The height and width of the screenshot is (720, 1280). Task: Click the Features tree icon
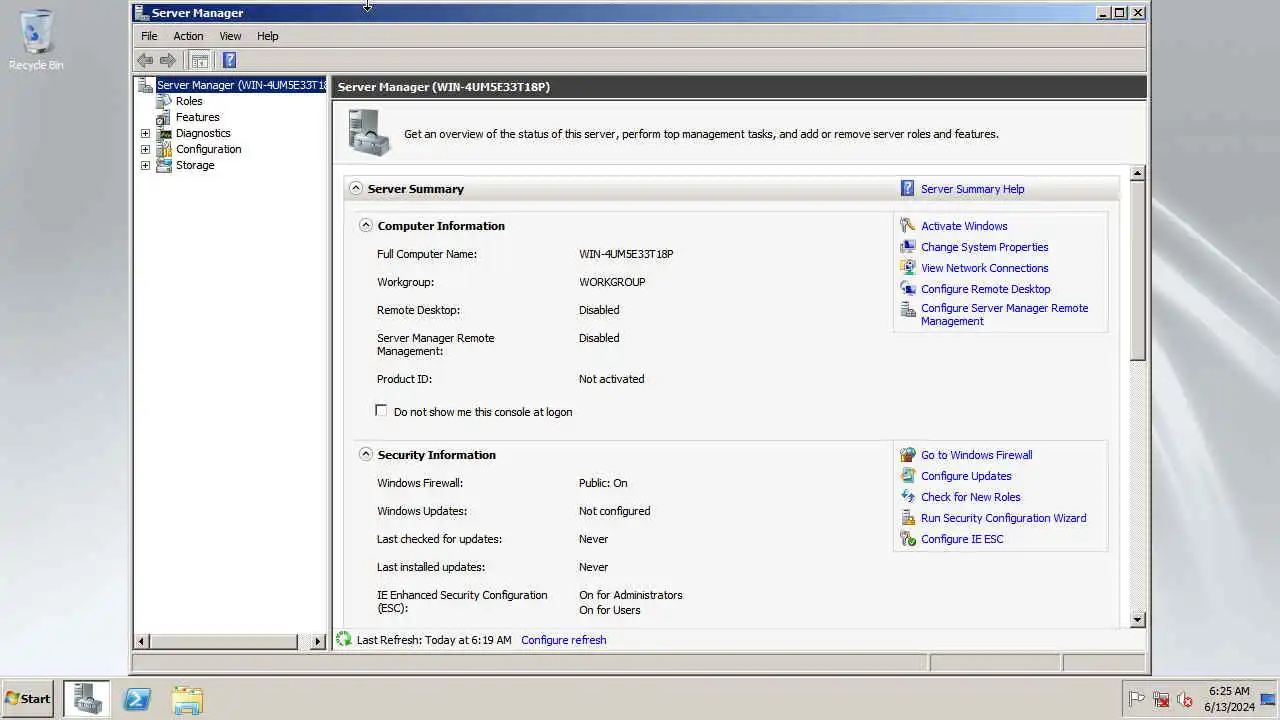(164, 117)
